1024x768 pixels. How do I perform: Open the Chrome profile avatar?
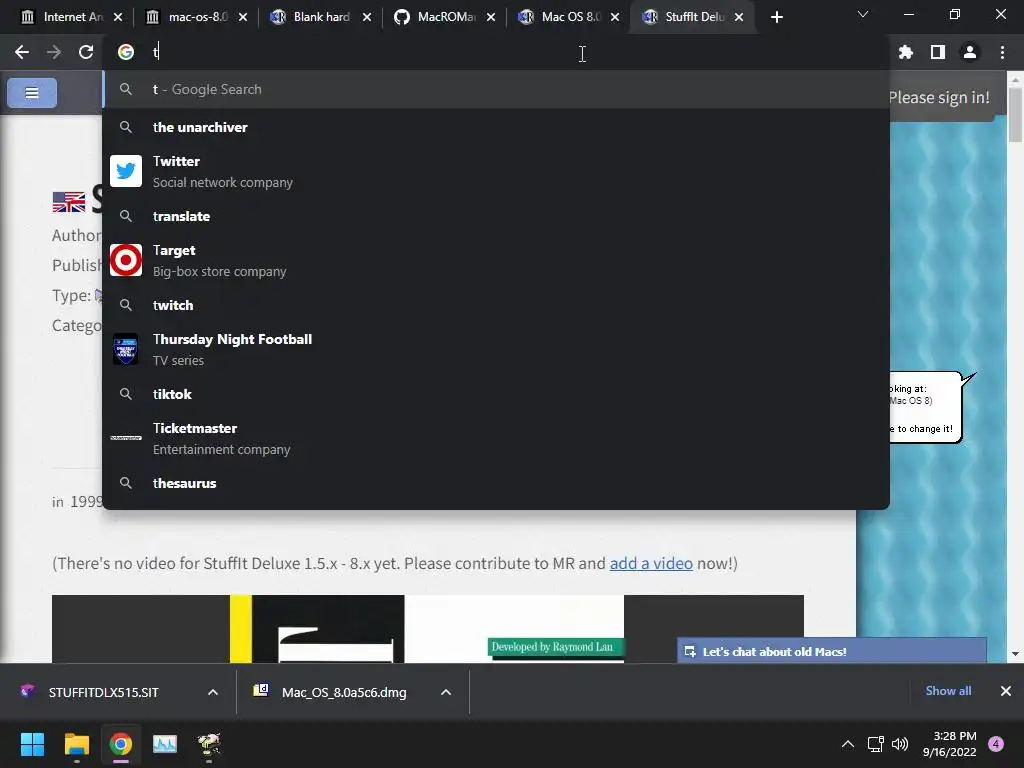[x=970, y=52]
